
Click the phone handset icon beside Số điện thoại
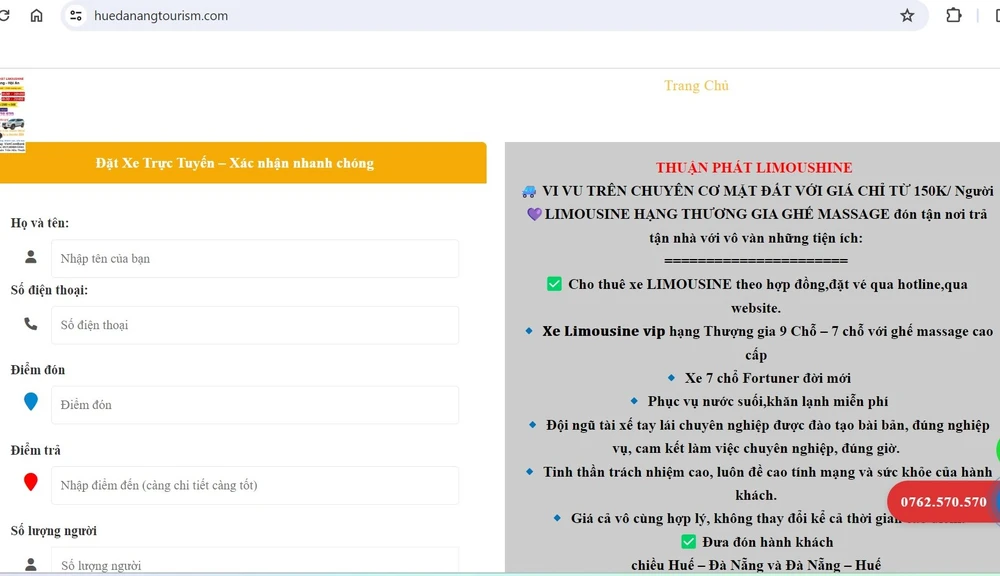pos(31,324)
